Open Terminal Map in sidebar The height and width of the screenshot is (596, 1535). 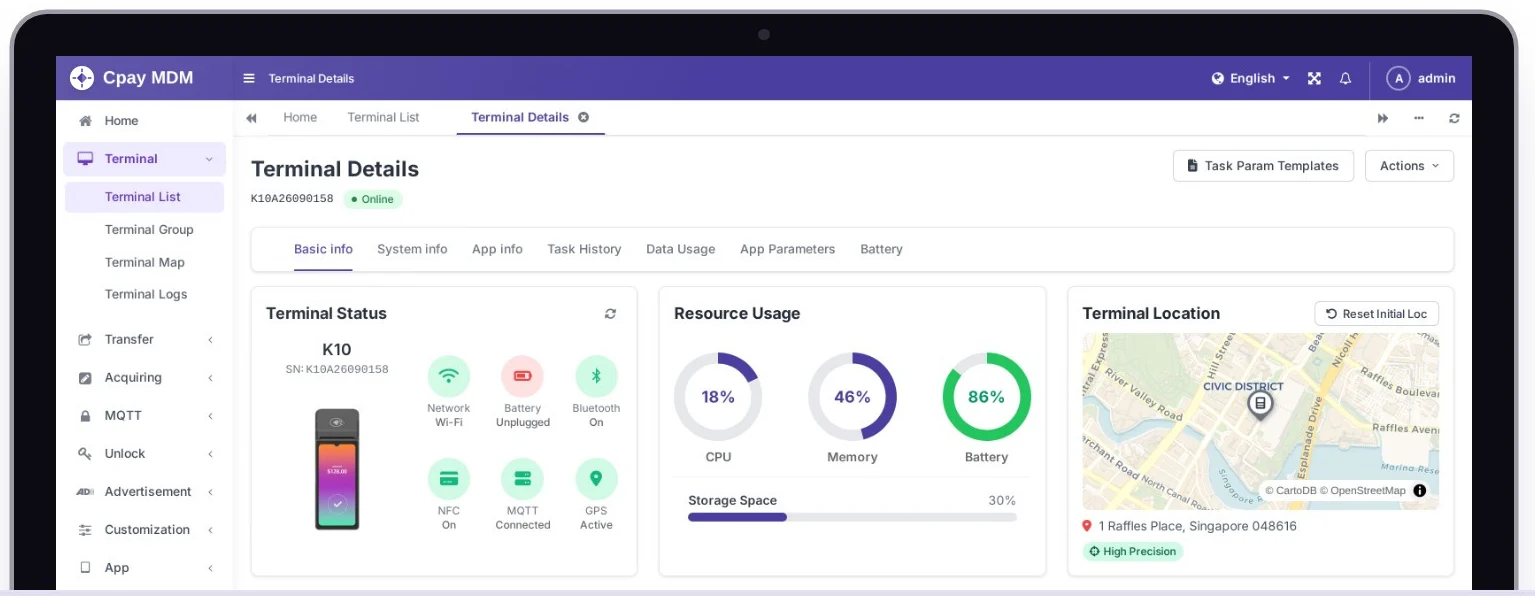(145, 262)
